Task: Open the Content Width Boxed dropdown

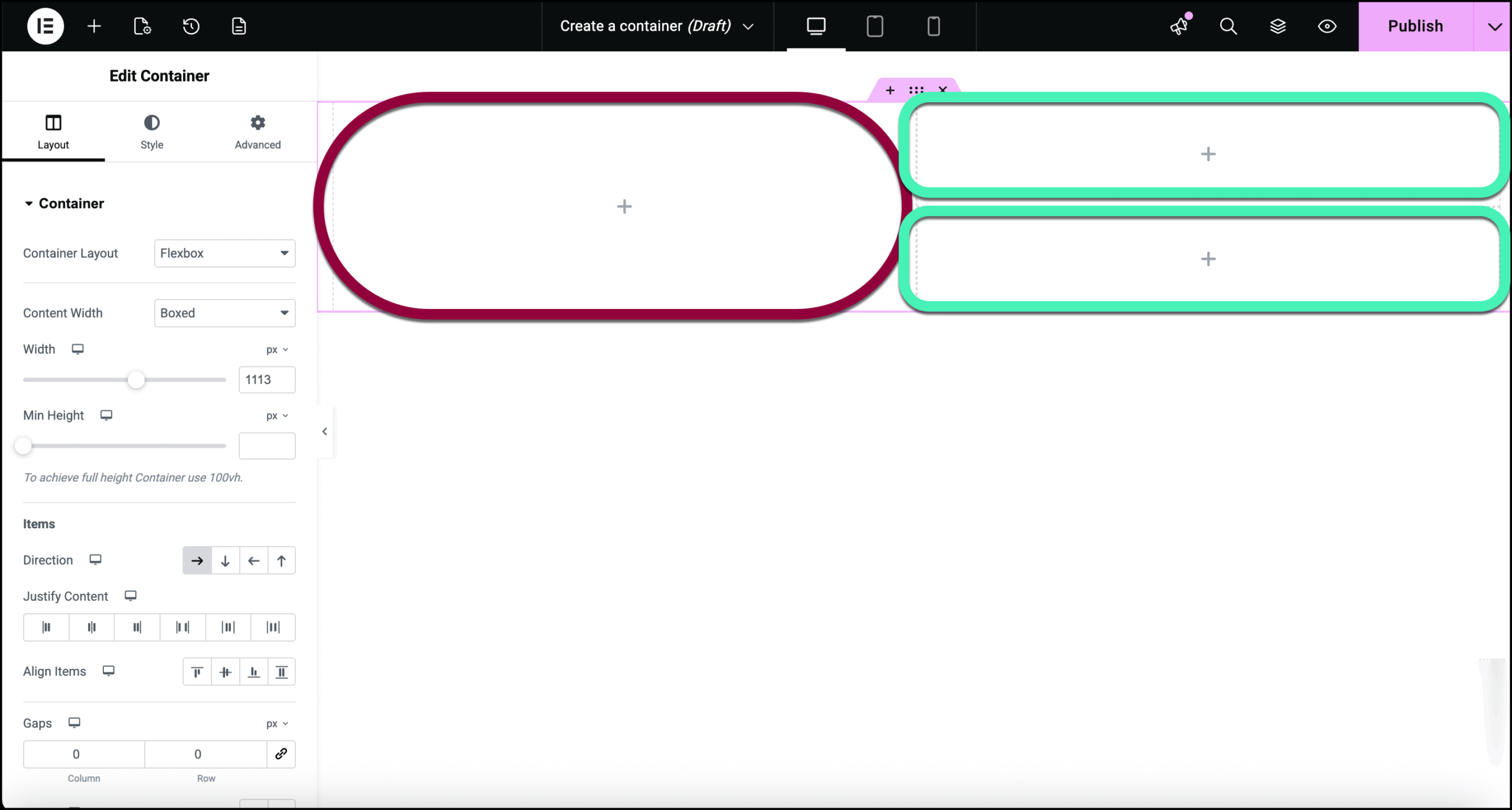Action: 224,313
